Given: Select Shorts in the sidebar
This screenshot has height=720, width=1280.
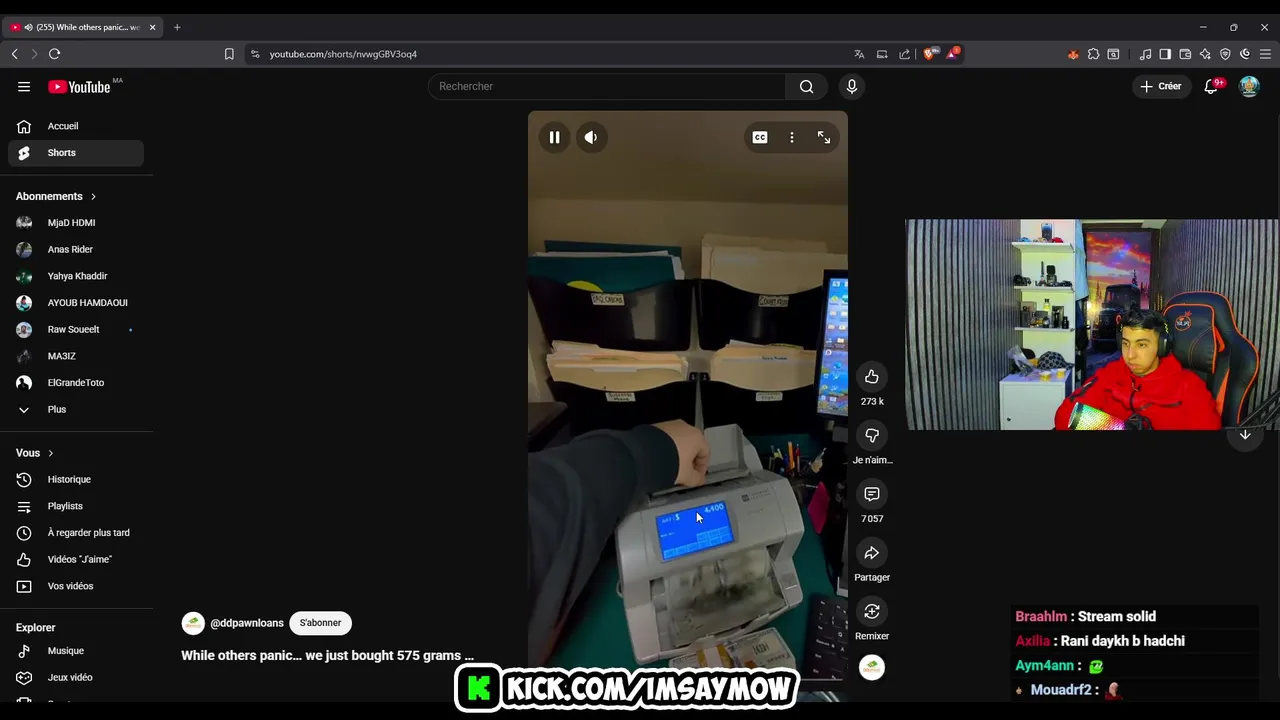Looking at the screenshot, I should (76, 153).
